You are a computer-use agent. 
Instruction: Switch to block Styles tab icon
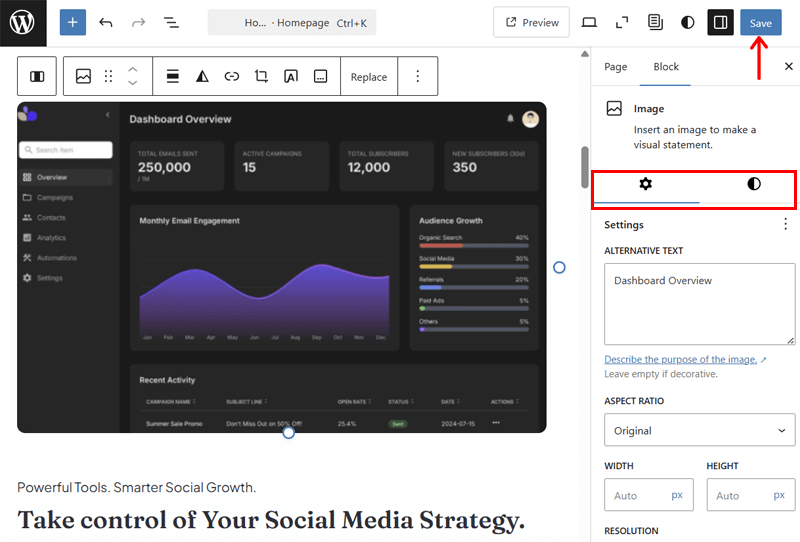point(753,184)
